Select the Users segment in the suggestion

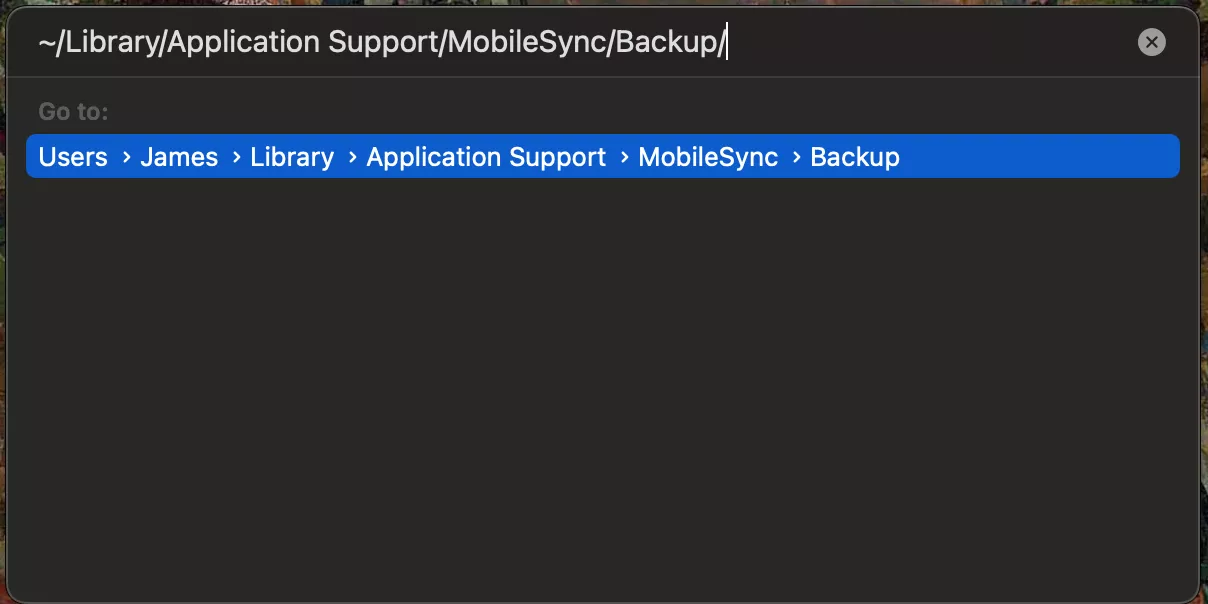click(x=73, y=157)
